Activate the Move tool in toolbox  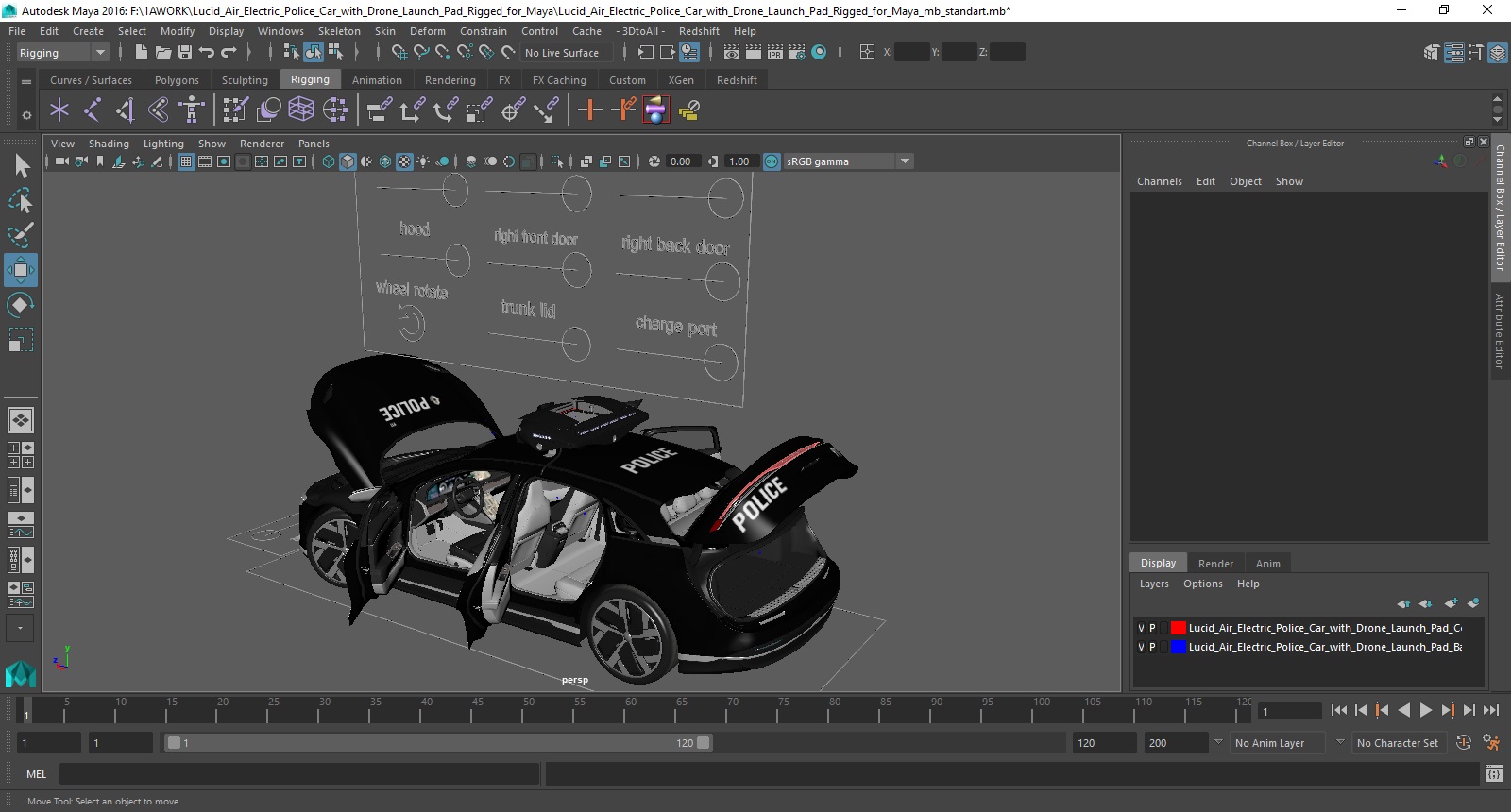(21, 270)
